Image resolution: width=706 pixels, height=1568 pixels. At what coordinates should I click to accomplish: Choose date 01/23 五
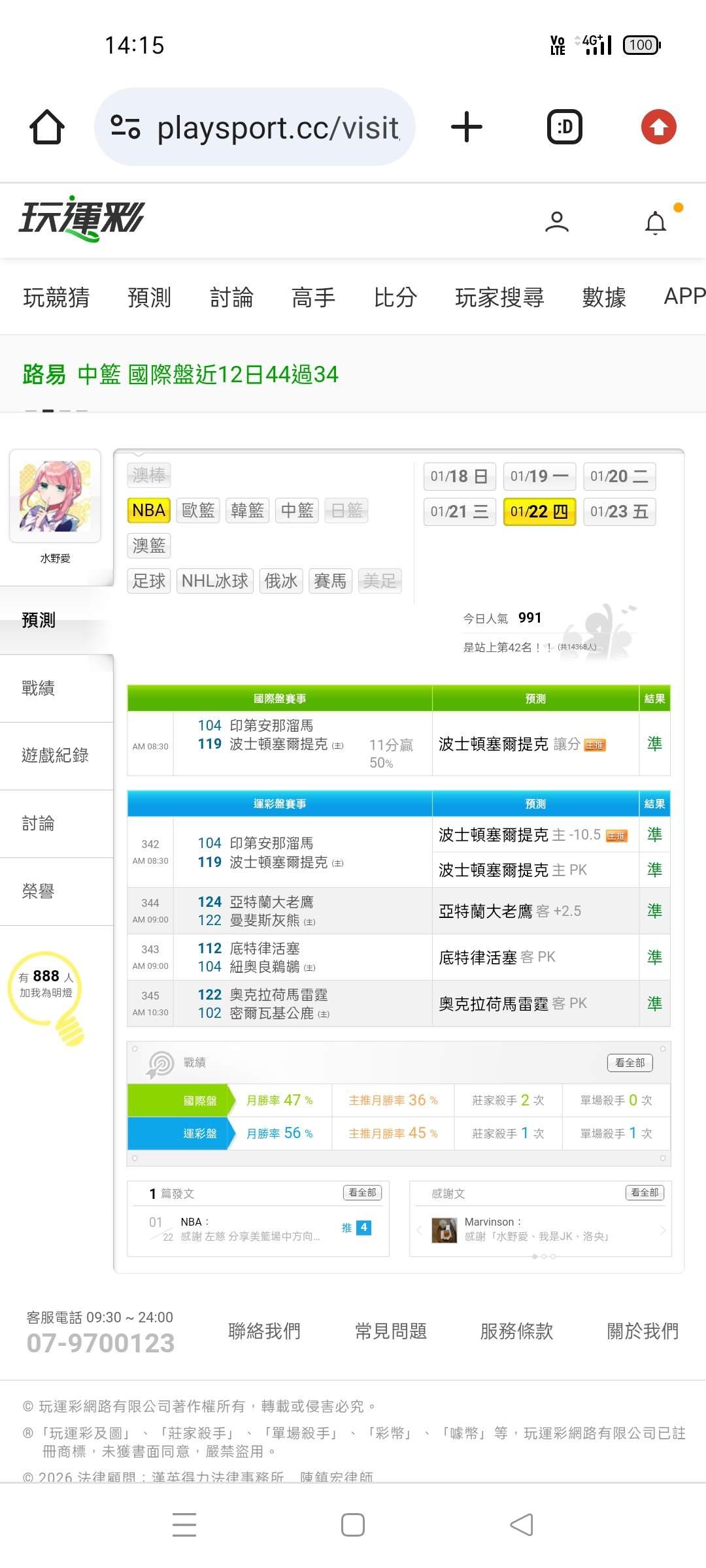coord(619,512)
